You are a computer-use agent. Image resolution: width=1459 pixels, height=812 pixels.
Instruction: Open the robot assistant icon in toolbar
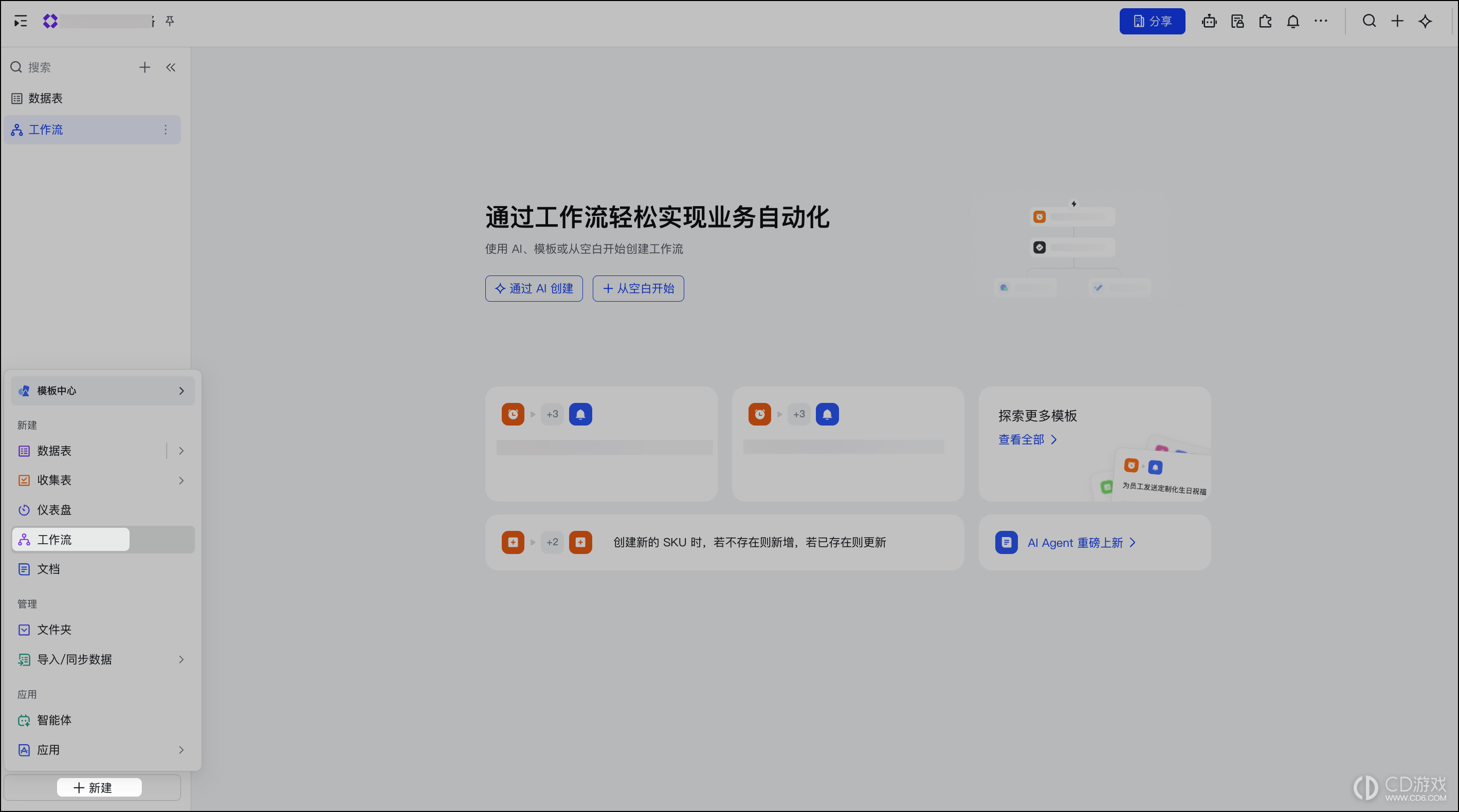[1209, 22]
